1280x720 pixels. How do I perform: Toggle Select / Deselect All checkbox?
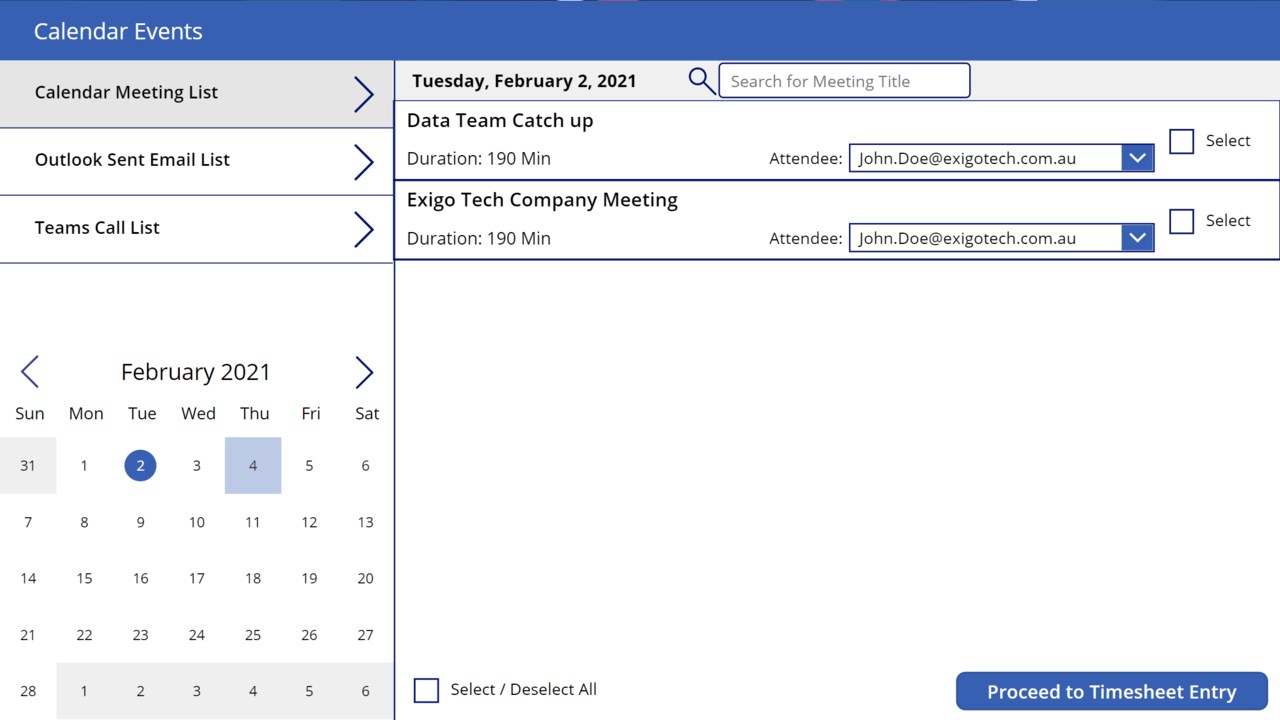[426, 690]
